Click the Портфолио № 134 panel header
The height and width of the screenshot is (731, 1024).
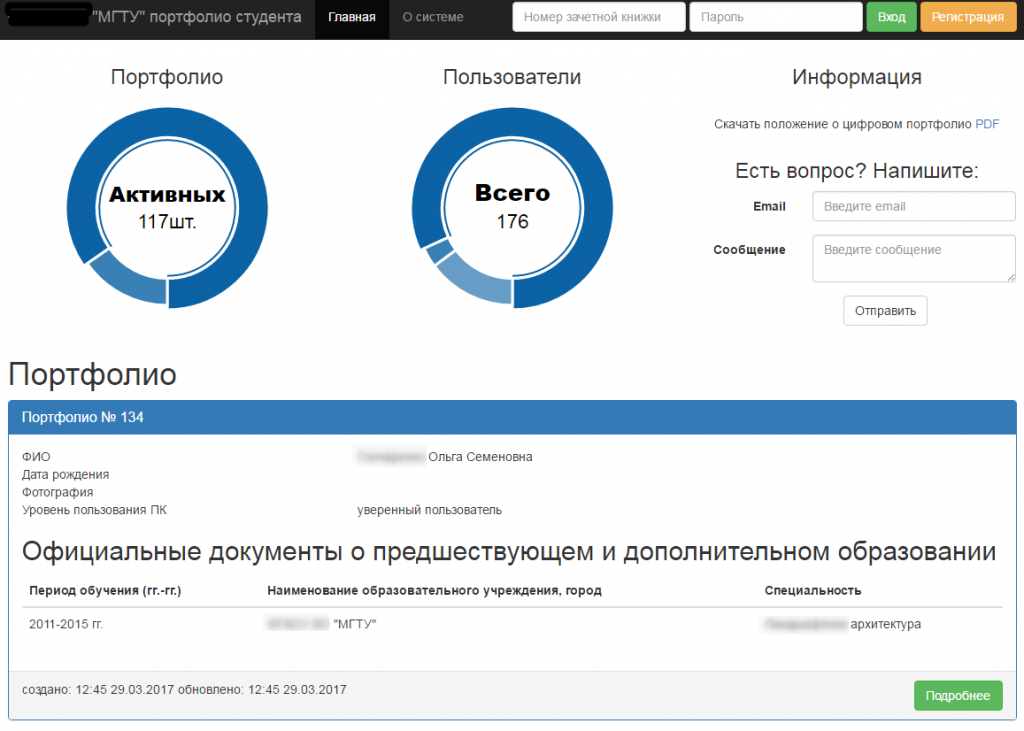(512, 417)
